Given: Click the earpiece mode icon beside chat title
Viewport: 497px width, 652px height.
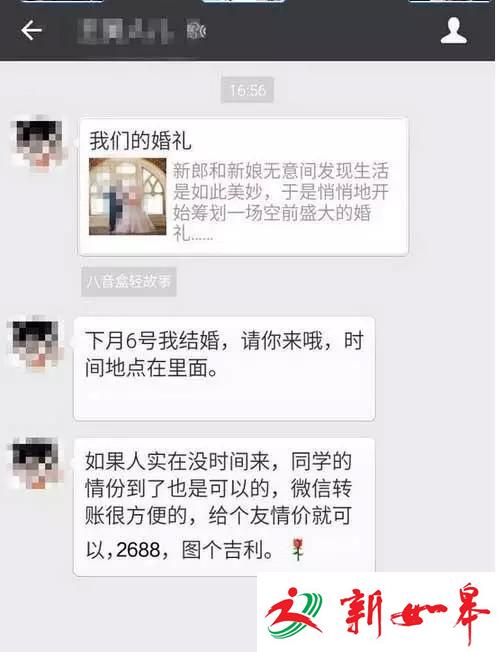Looking at the screenshot, I should (x=196, y=31).
